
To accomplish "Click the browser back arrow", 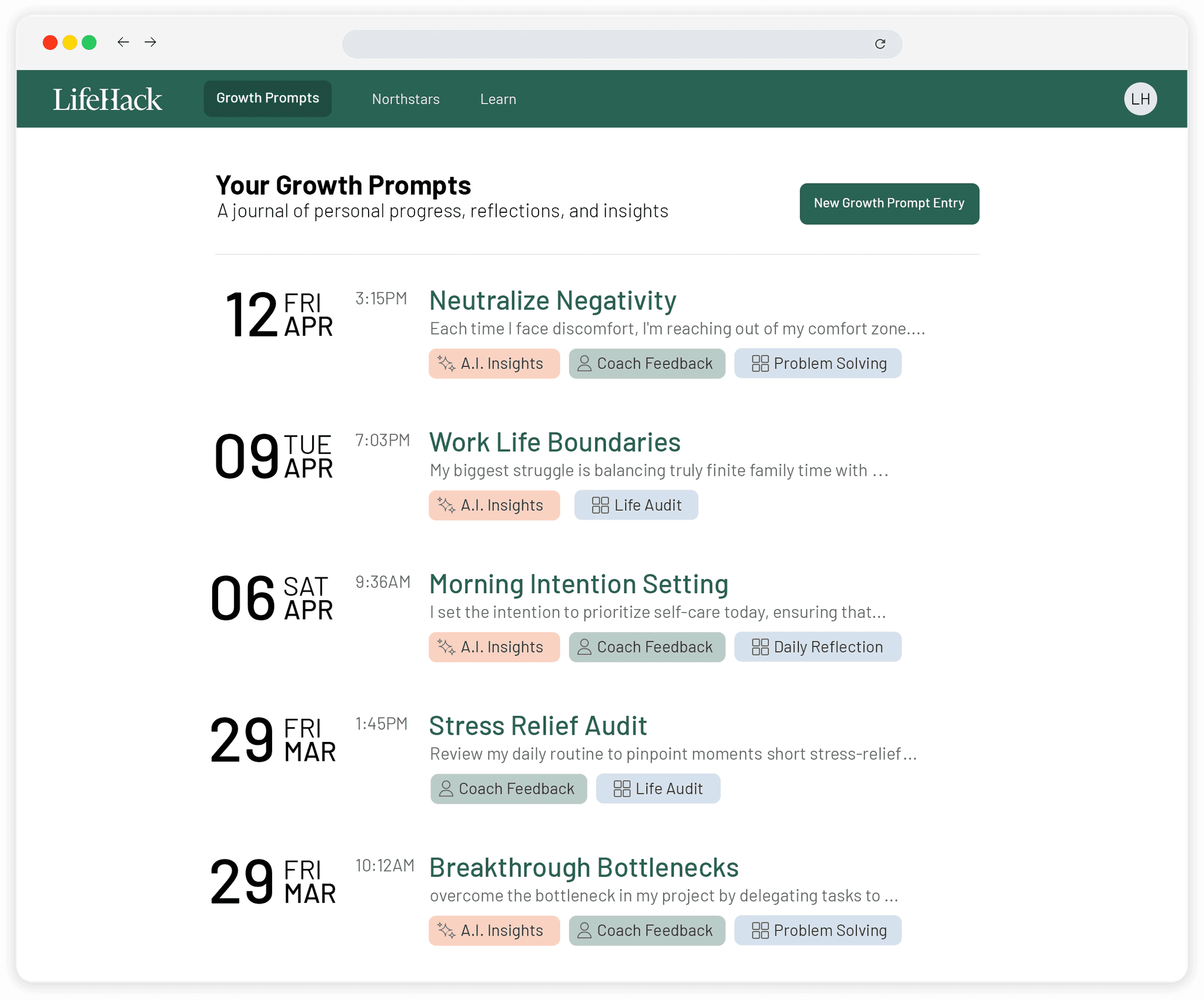I will tap(123, 42).
